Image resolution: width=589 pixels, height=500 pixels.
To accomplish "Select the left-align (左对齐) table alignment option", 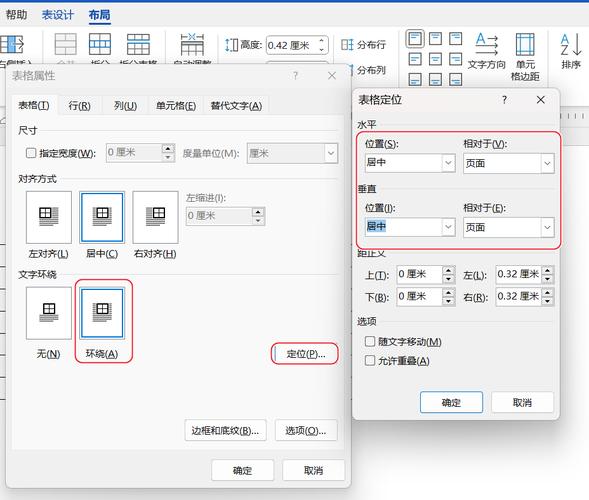I will 49,217.
